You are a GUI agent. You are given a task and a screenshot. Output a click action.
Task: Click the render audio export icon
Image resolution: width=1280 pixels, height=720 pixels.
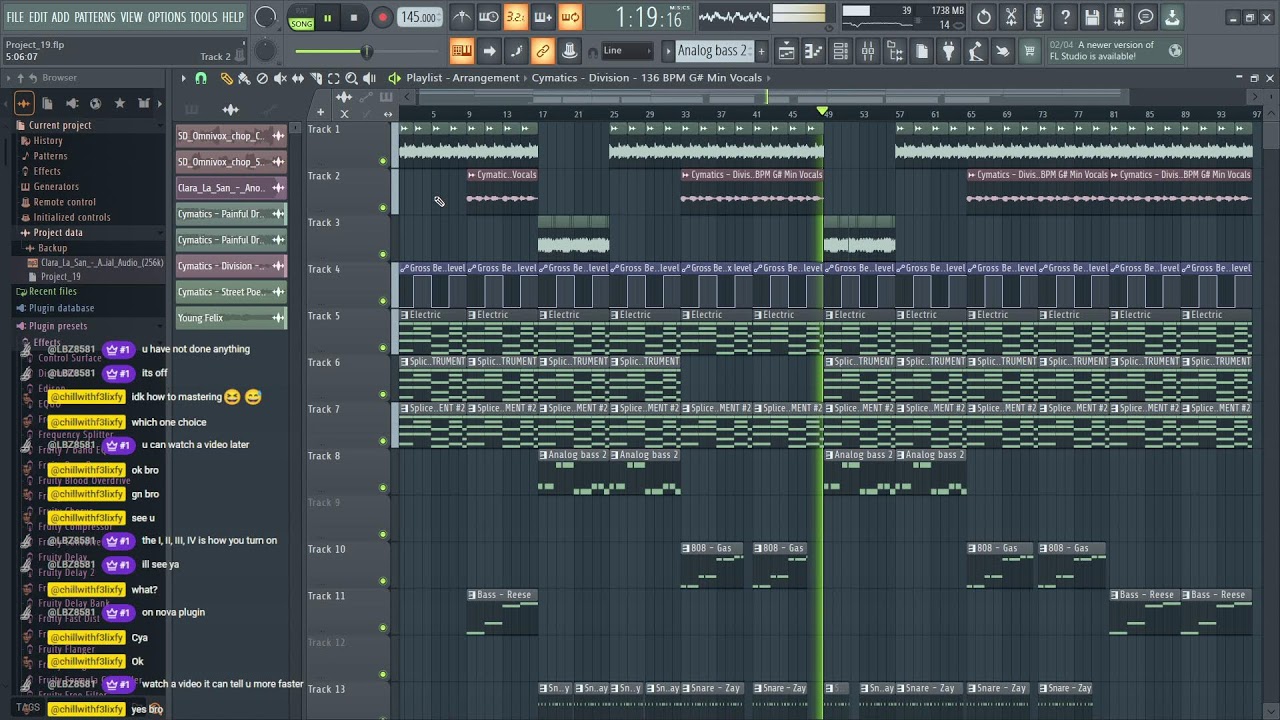pos(1119,17)
